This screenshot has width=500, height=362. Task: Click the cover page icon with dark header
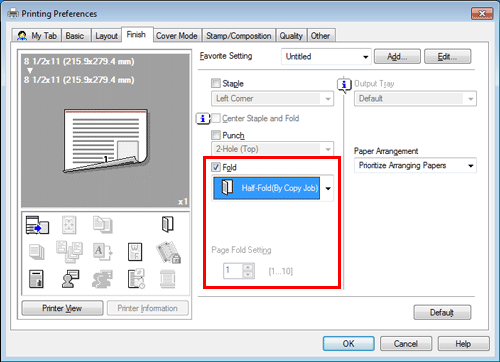click(x=36, y=279)
